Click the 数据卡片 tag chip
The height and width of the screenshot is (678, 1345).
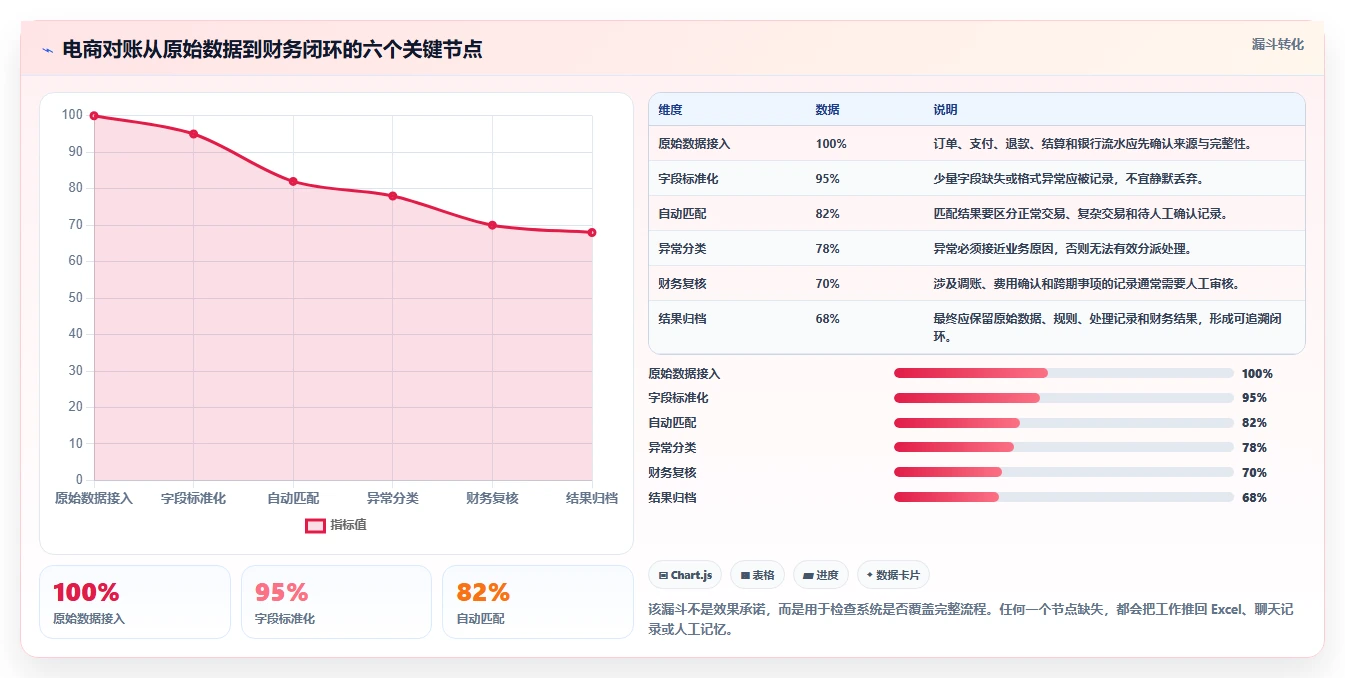coord(893,575)
